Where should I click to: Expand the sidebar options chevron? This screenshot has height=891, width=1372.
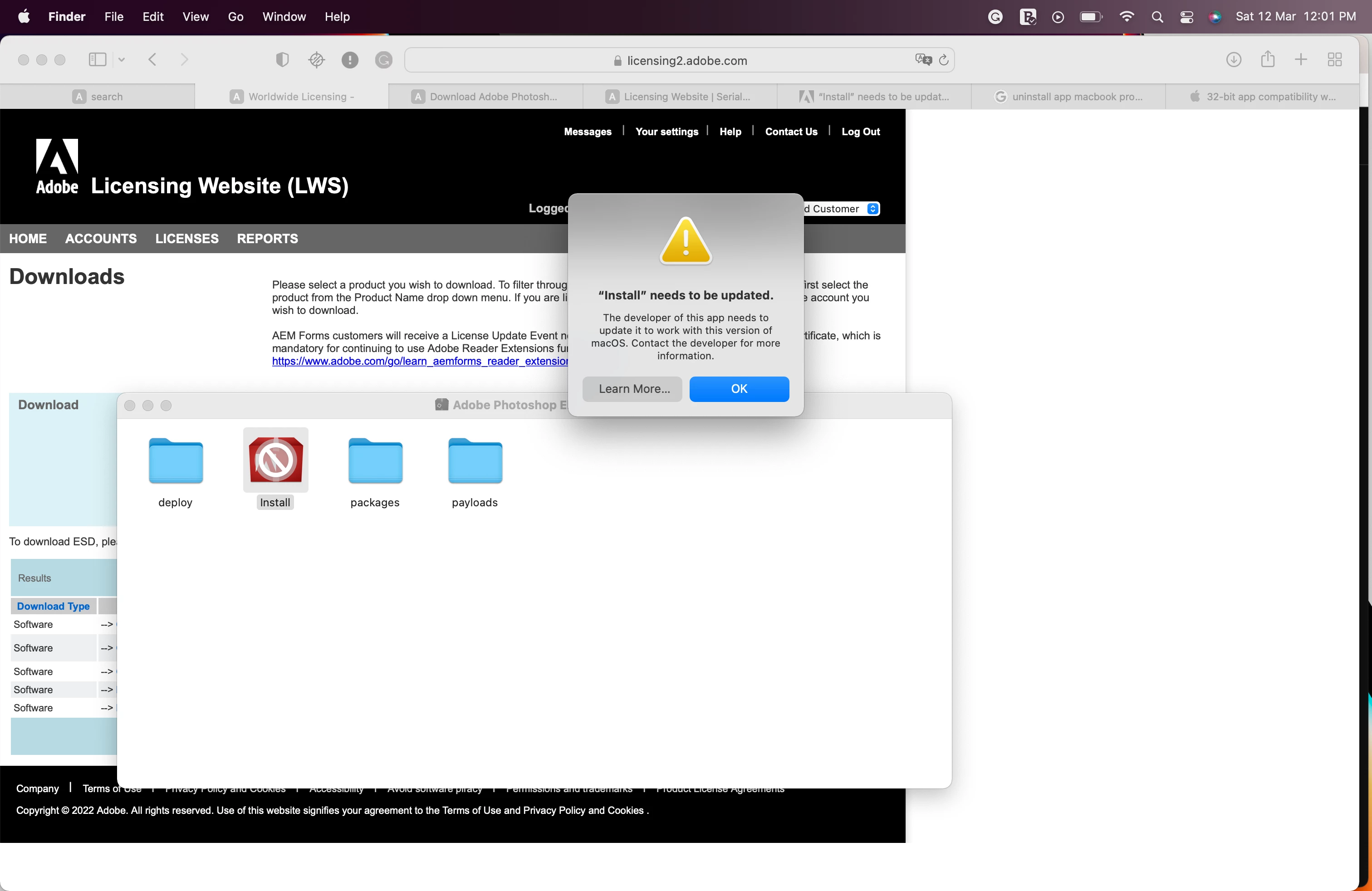[122, 59]
